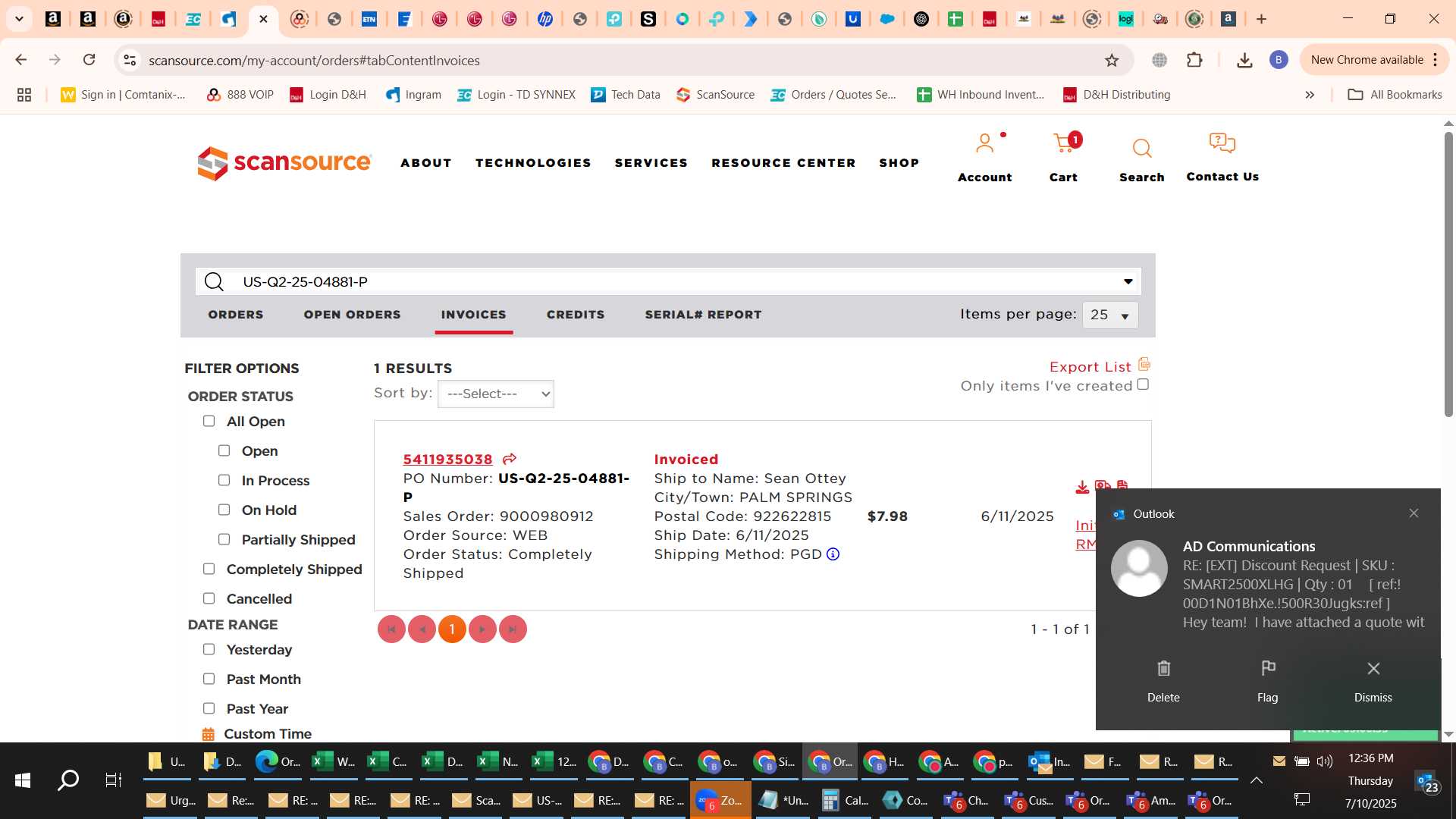This screenshot has width=1456, height=819.
Task: Switch to the OPEN ORDERS tab
Action: [x=353, y=315]
